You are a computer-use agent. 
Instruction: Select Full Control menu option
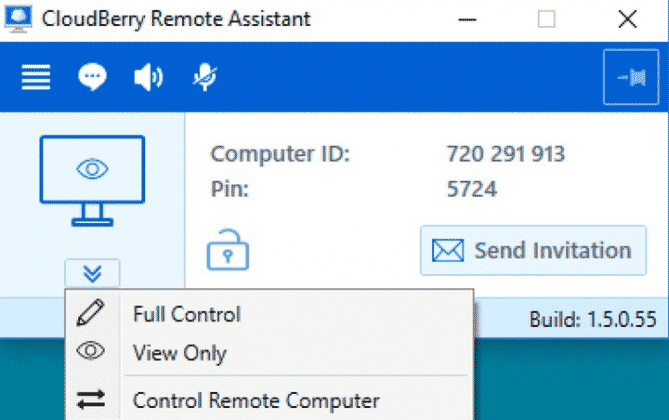click(x=269, y=315)
